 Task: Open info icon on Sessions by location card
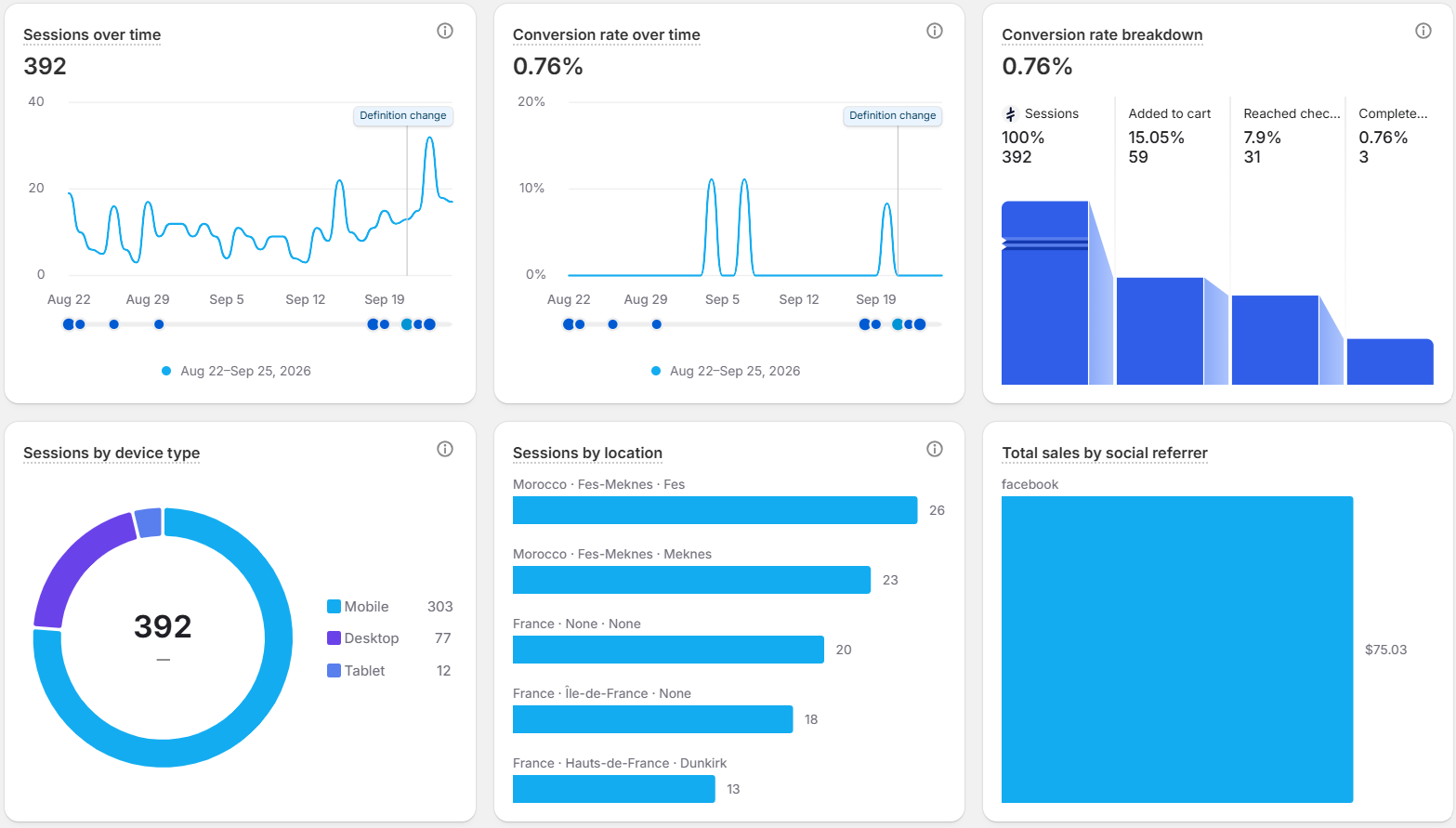pos(935,449)
